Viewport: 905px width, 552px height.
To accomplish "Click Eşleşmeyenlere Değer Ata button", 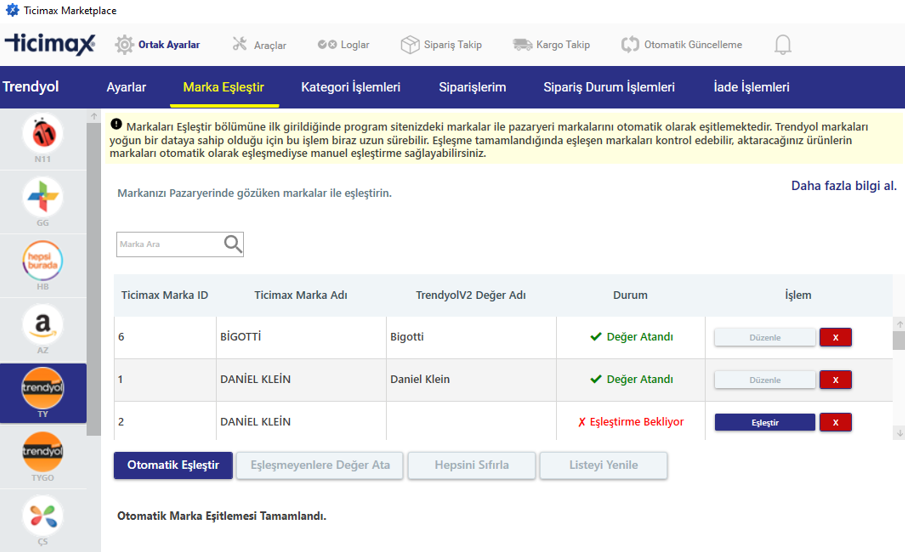I will pyautogui.click(x=320, y=465).
